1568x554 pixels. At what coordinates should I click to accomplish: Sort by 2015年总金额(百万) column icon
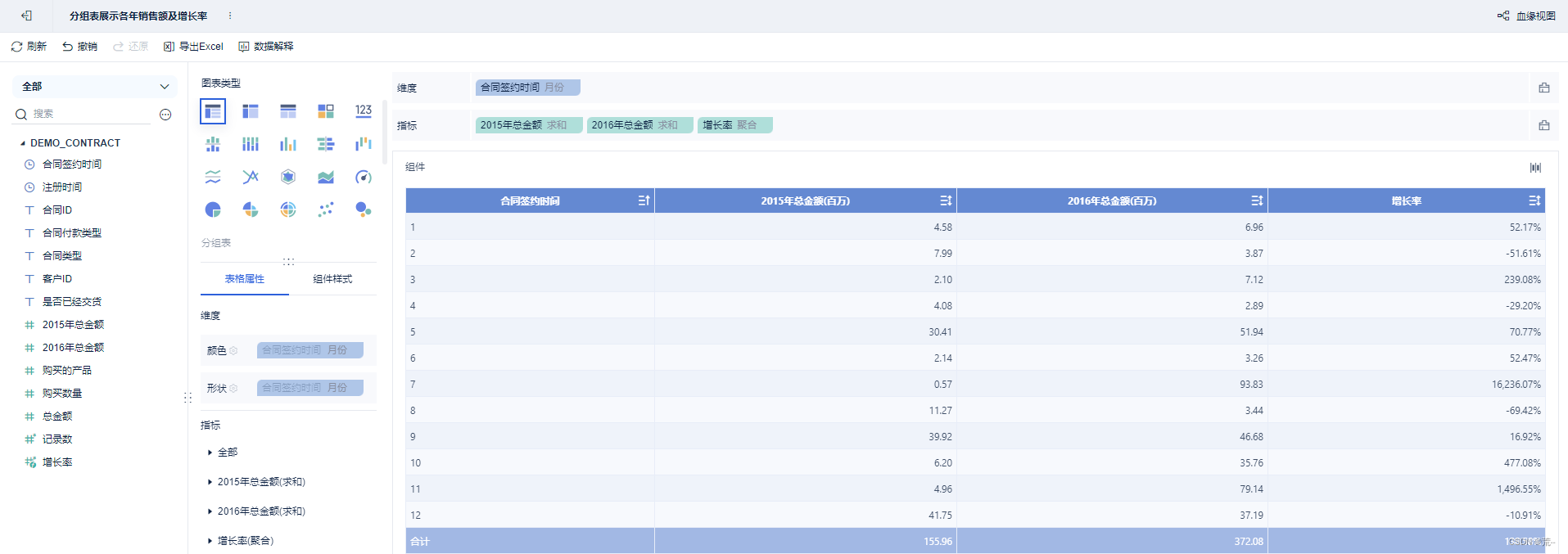[x=946, y=200]
